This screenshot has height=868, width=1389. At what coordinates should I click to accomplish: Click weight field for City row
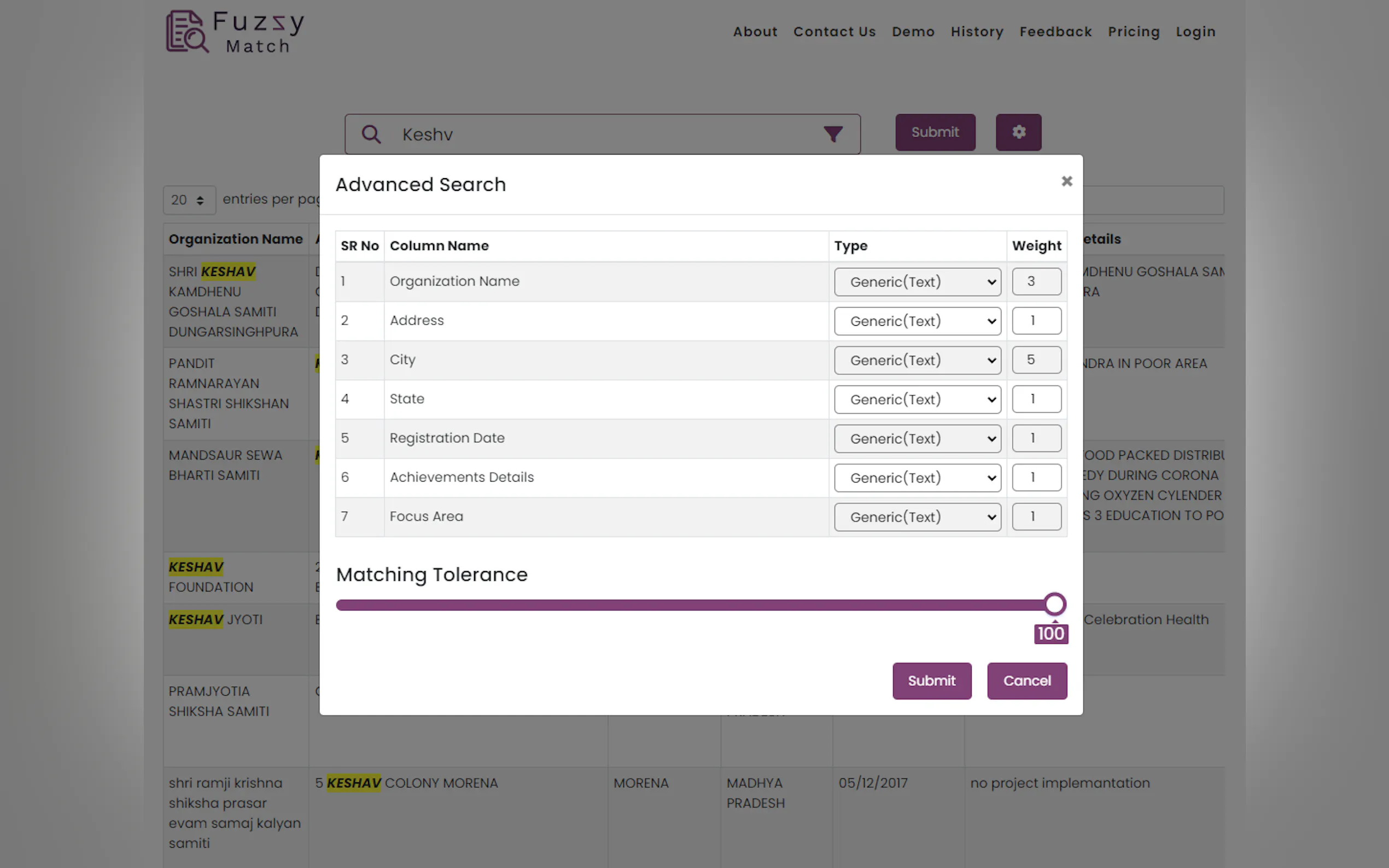tap(1036, 360)
